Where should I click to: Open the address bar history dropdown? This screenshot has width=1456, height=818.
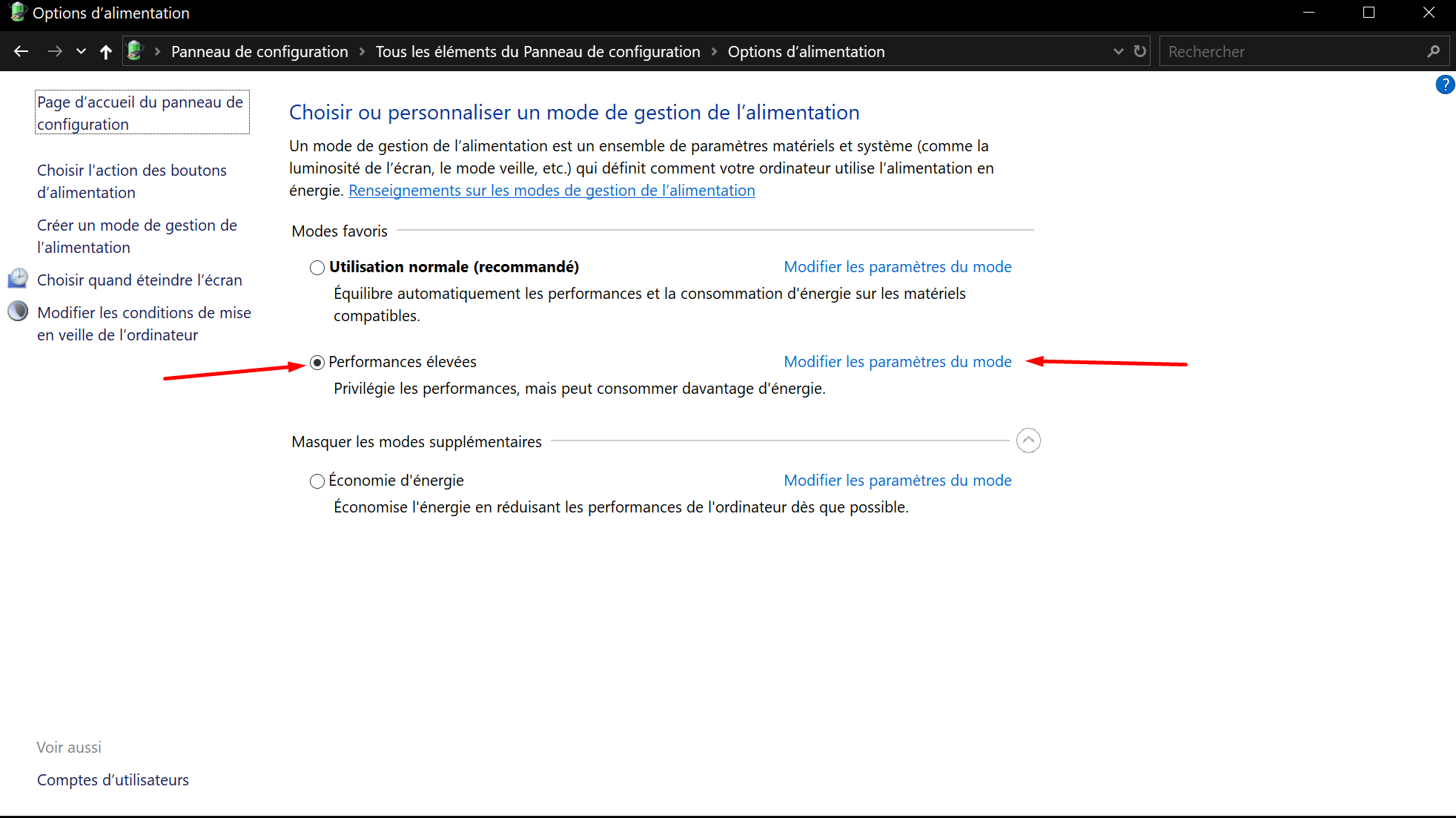click(x=1119, y=51)
